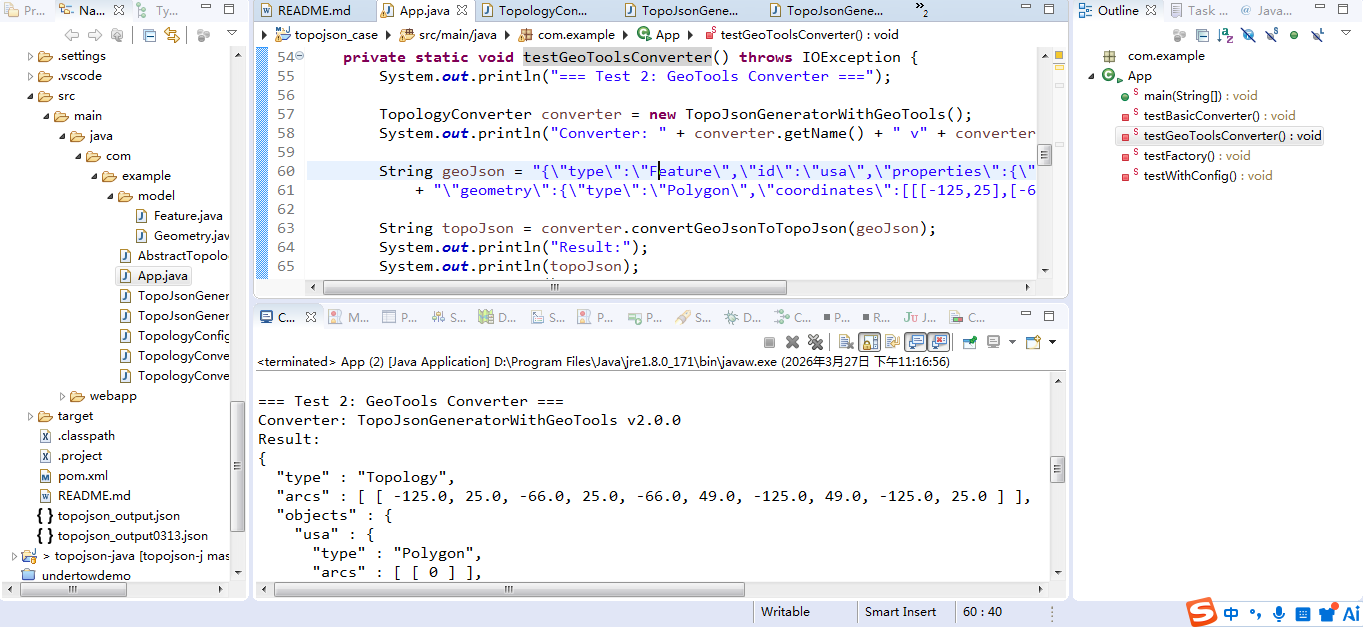The image size is (1363, 627).
Task: Expand the webapp folder
Action: (62, 396)
